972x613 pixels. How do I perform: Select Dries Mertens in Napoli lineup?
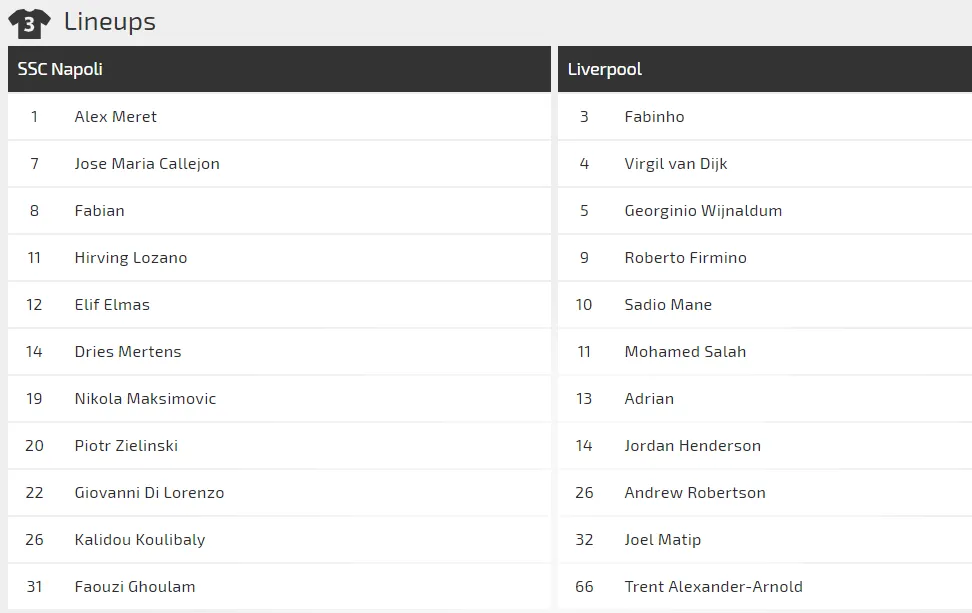click(x=128, y=352)
